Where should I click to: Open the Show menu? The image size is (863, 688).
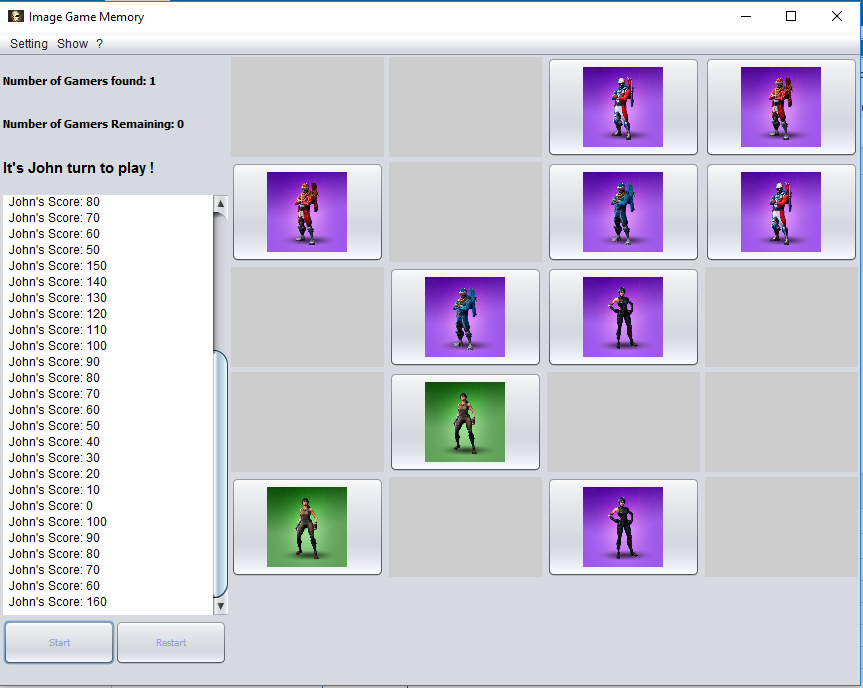tap(72, 43)
